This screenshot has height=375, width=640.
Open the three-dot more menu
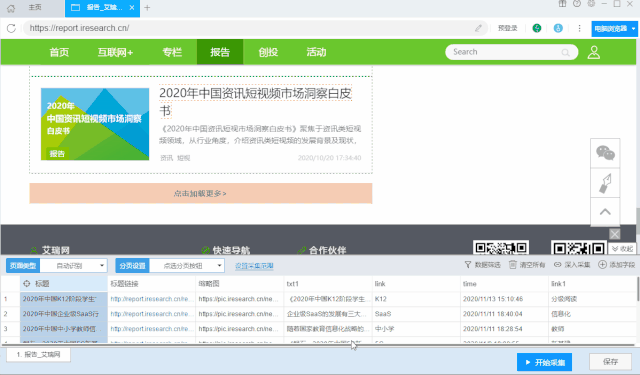pyautogui.click(x=579, y=28)
